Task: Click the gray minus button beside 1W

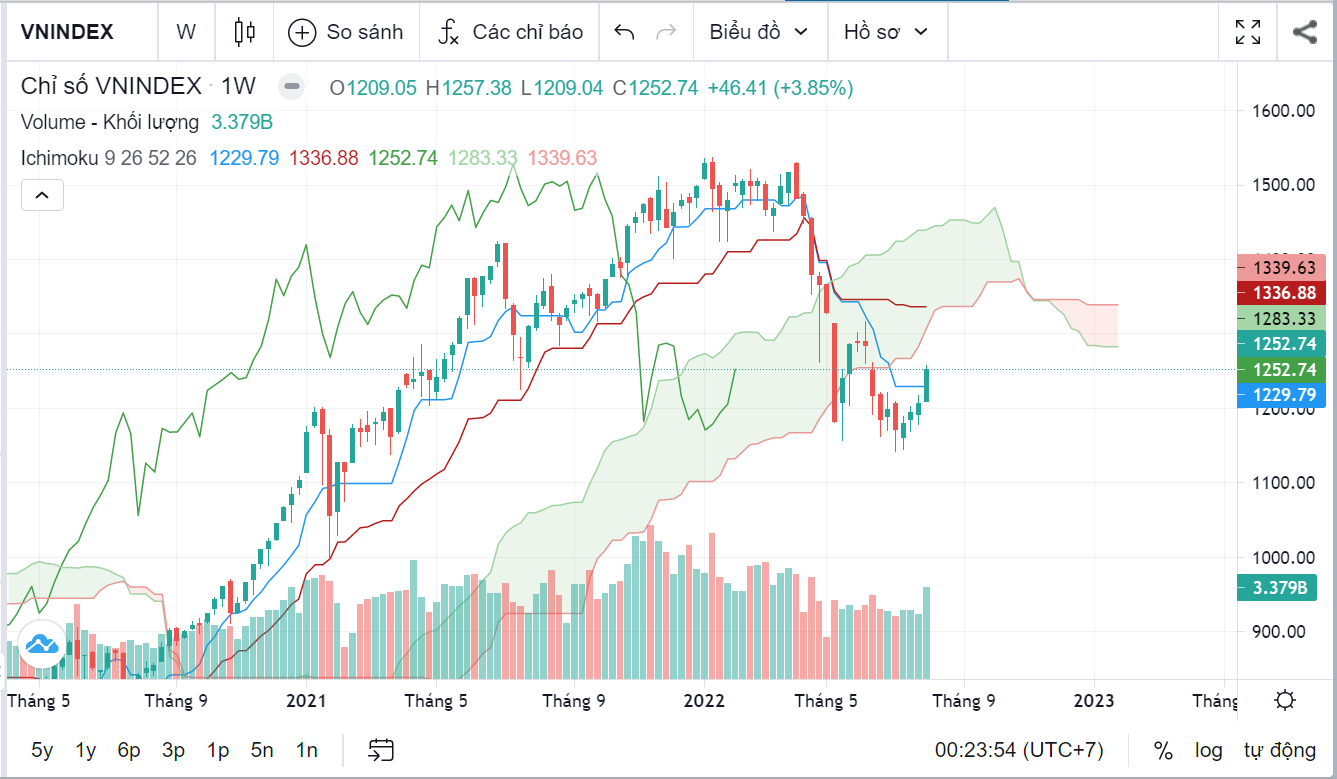Action: tap(291, 87)
